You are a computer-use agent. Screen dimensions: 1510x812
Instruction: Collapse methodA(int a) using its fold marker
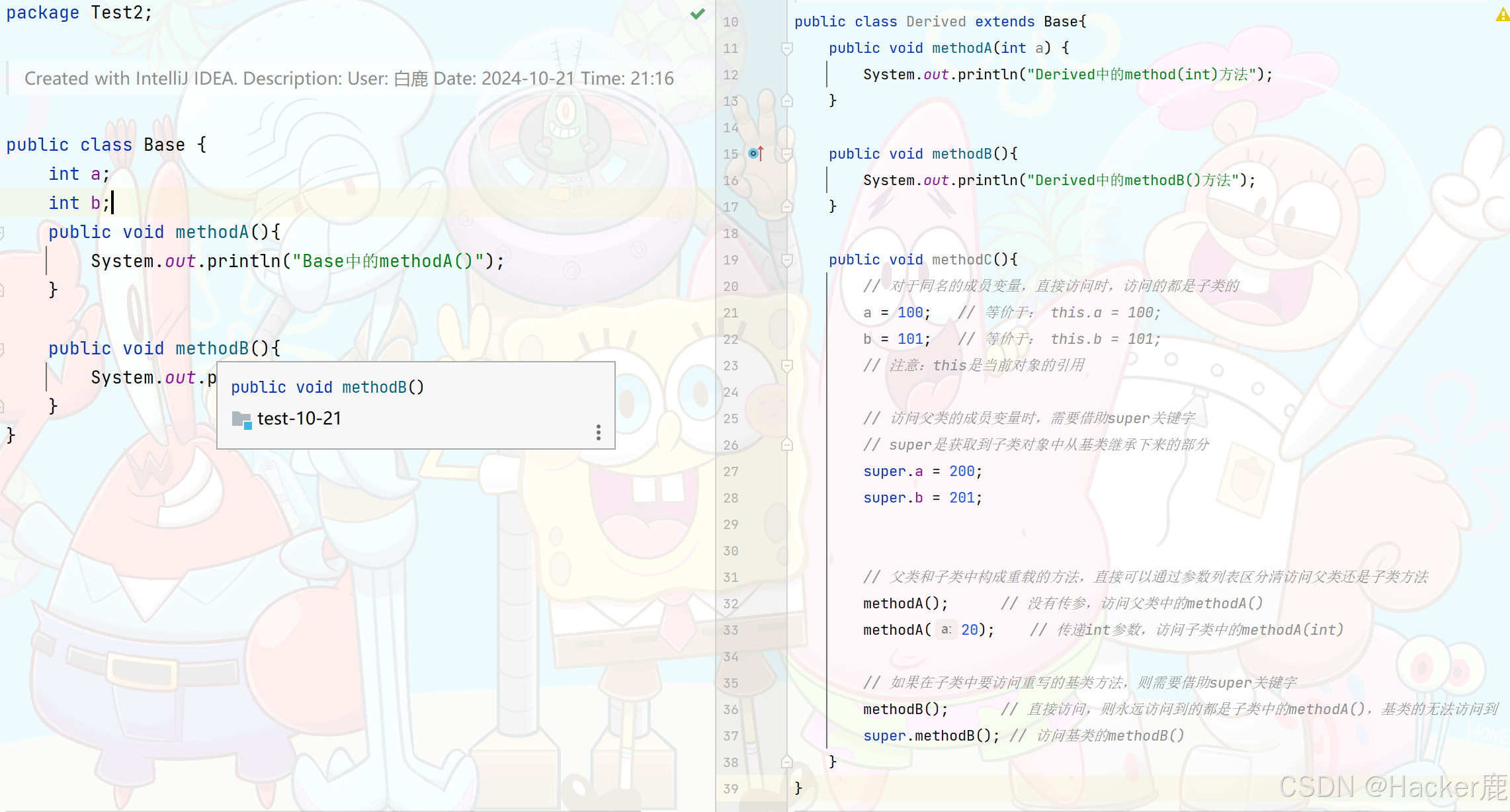[x=787, y=48]
